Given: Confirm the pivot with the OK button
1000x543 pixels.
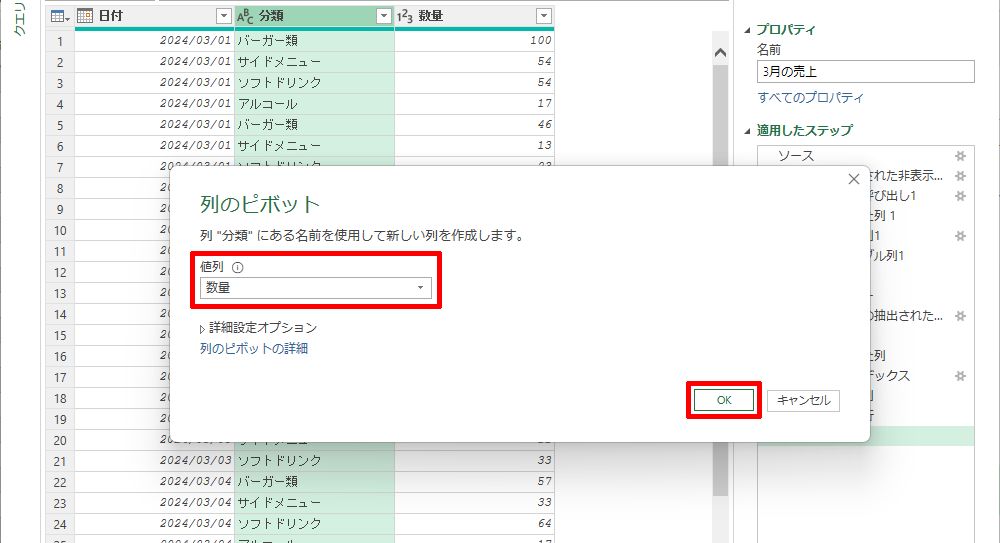Looking at the screenshot, I should pyautogui.click(x=724, y=400).
